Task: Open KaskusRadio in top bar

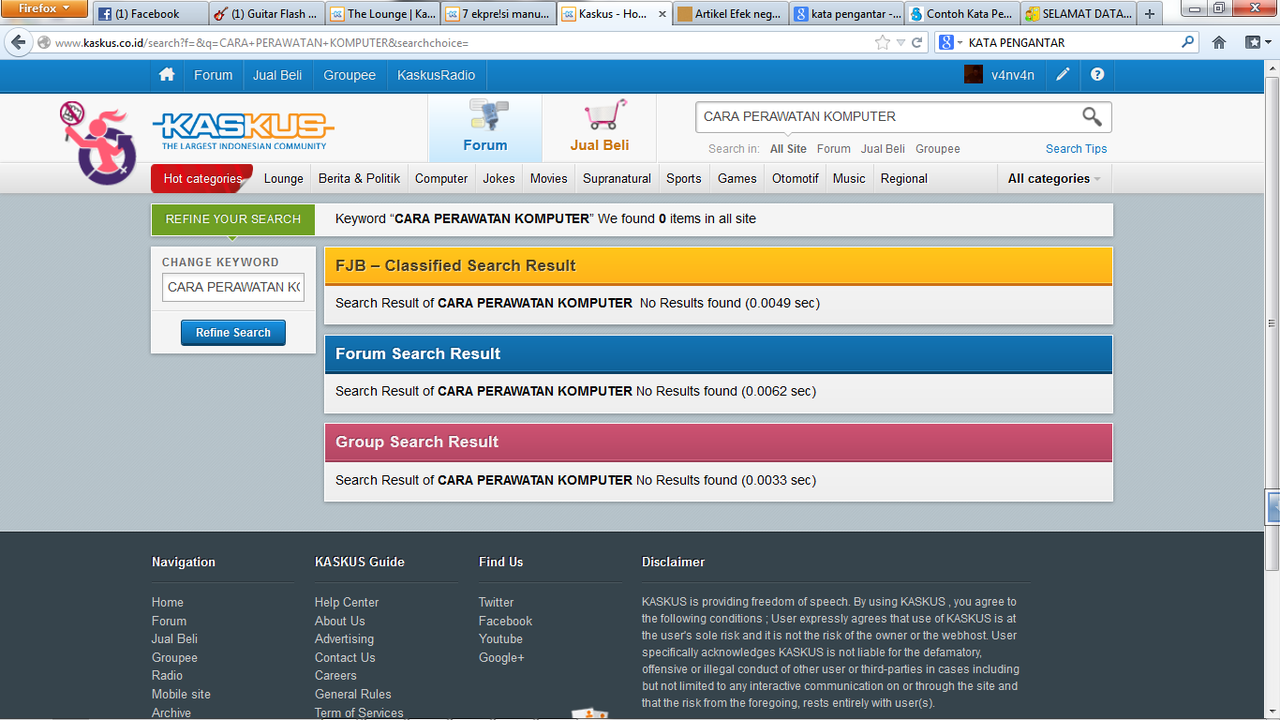Action: 436,75
